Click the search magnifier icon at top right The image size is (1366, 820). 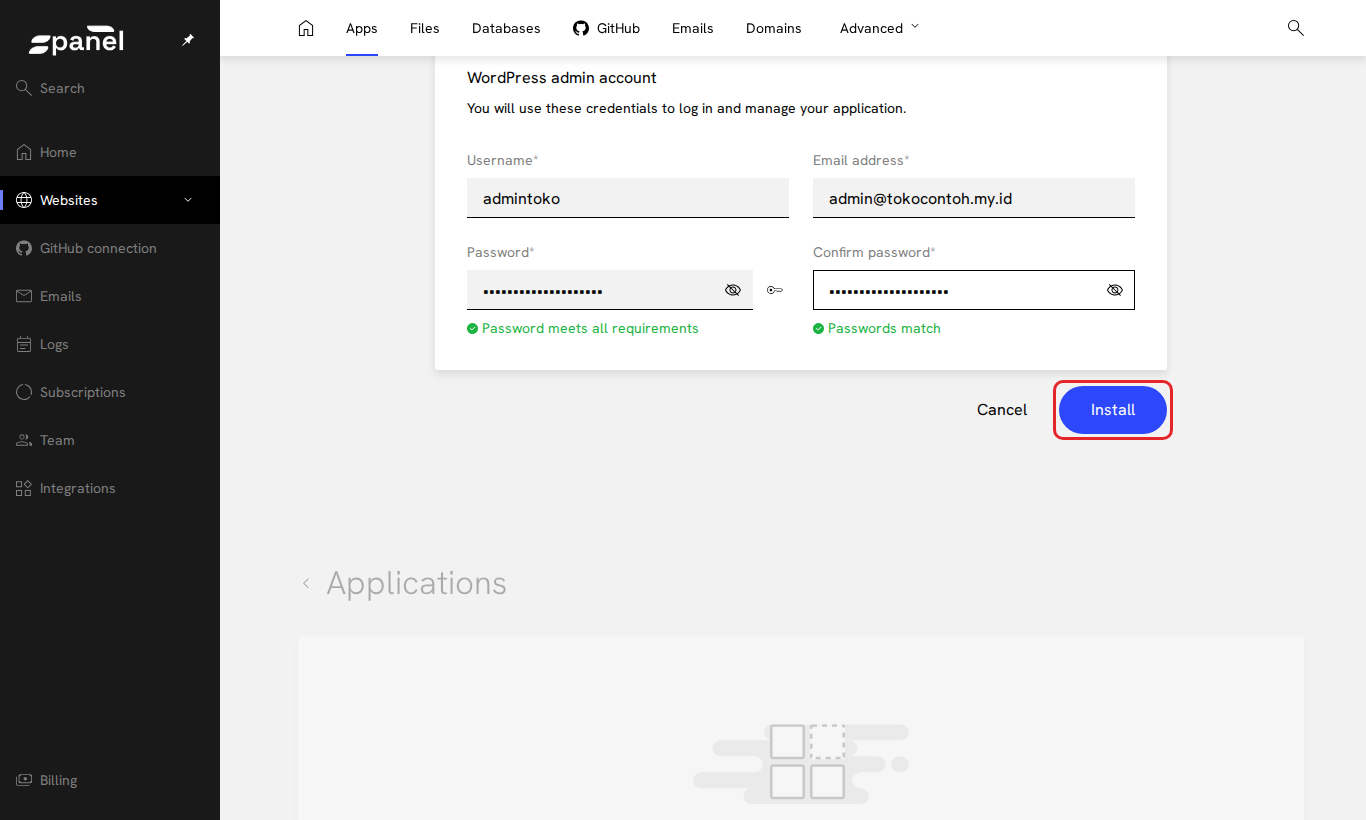tap(1295, 28)
